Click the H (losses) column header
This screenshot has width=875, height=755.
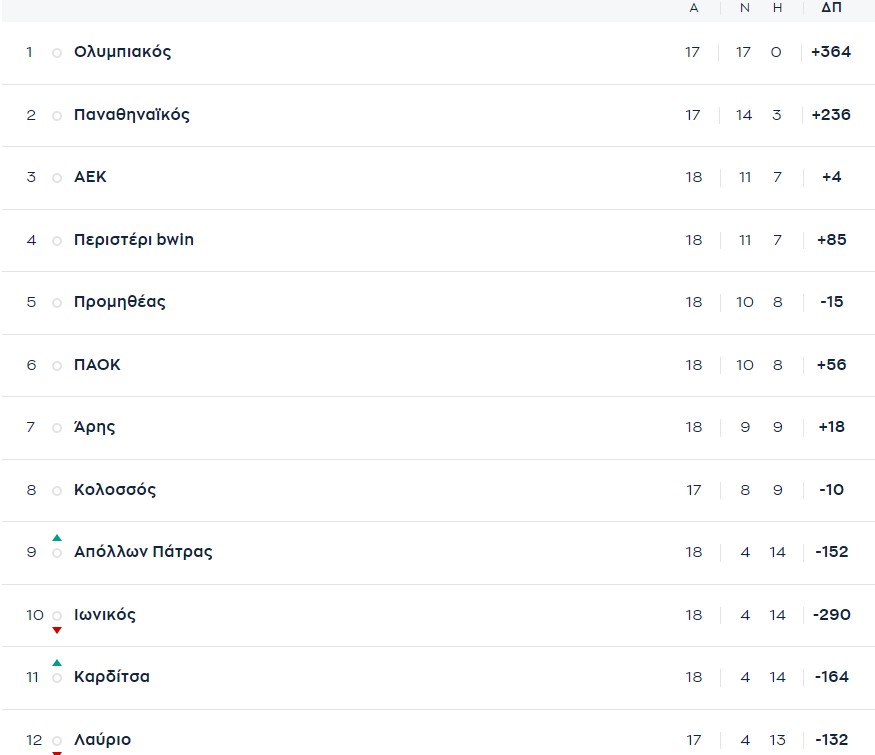click(777, 8)
